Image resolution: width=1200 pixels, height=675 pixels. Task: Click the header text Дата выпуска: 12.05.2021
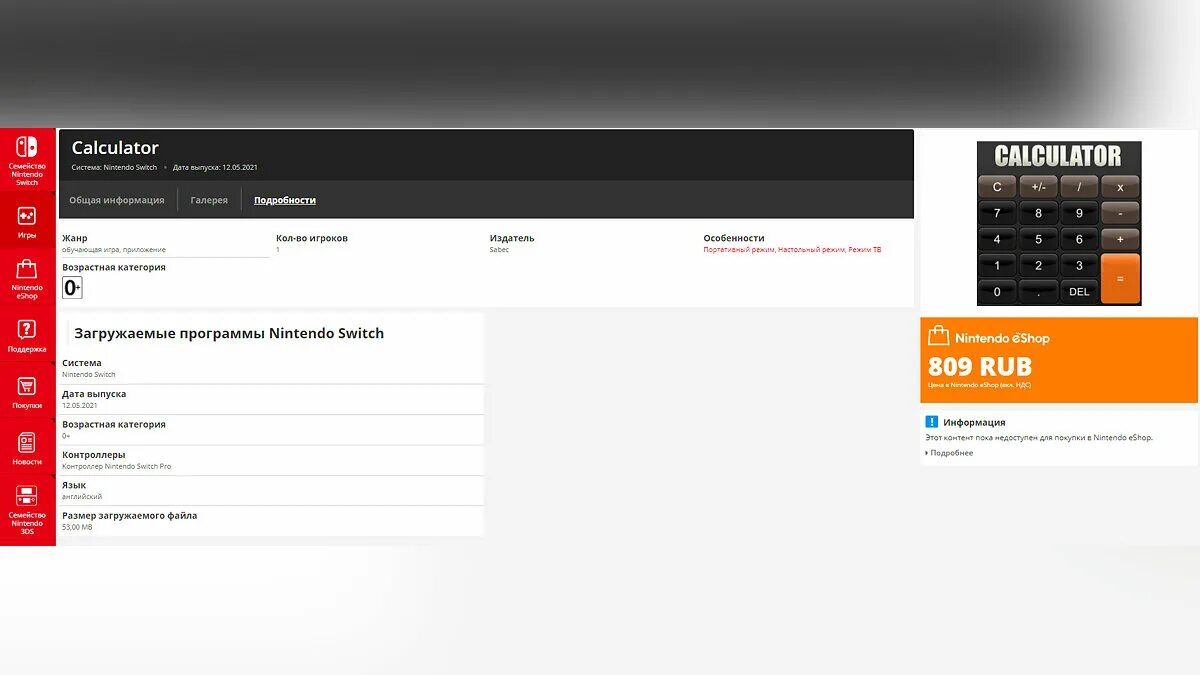(215, 168)
